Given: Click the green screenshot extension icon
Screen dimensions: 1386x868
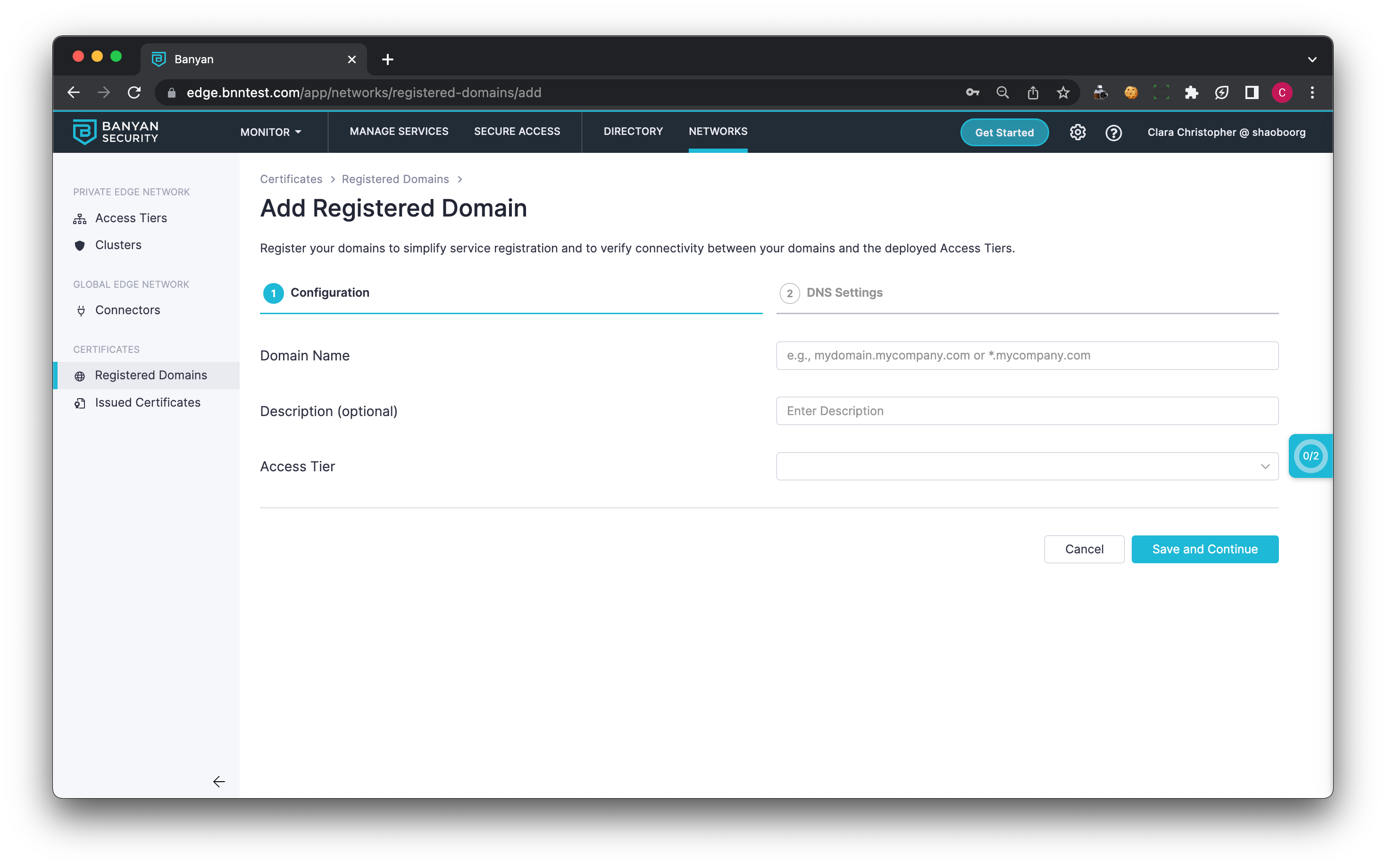Looking at the screenshot, I should (1161, 92).
